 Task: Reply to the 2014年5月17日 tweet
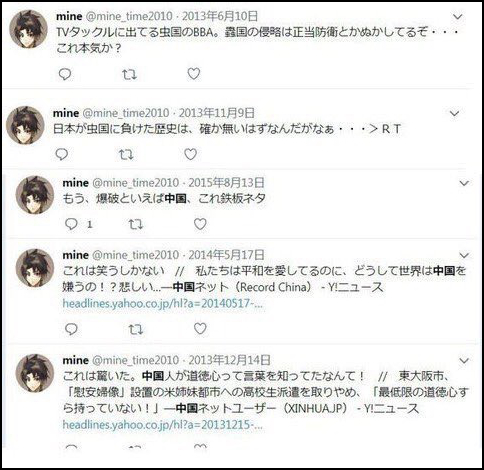click(x=71, y=329)
